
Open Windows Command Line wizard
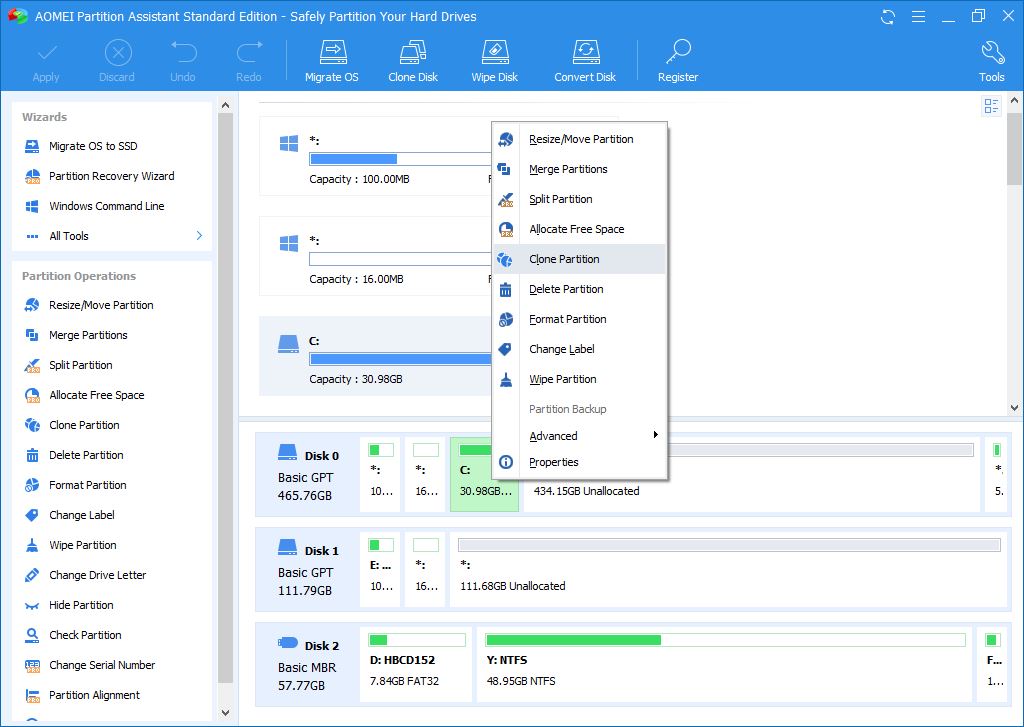(x=106, y=206)
